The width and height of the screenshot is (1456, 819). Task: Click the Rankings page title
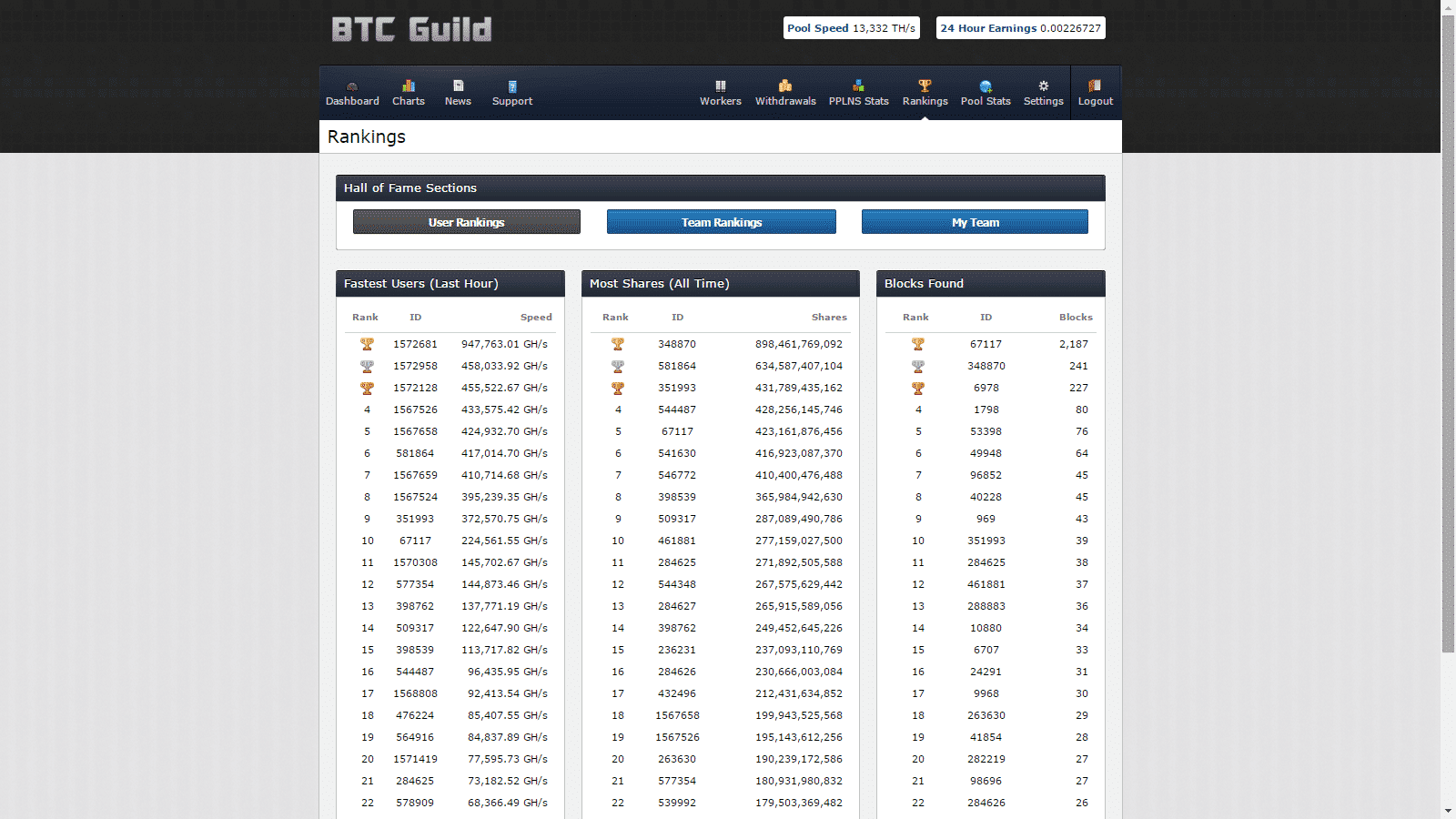coord(367,136)
